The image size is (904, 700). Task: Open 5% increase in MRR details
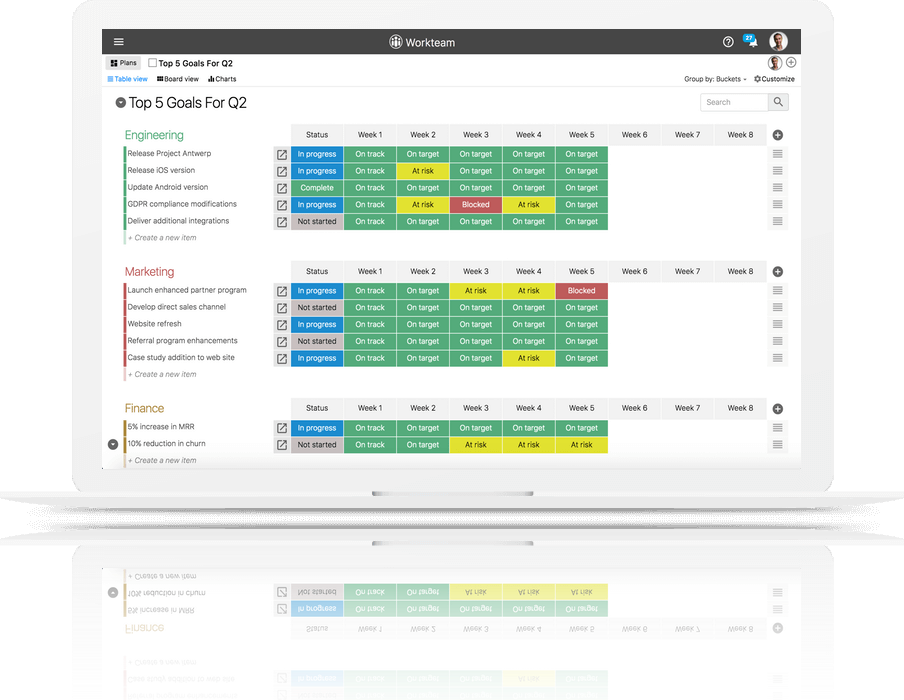pos(282,428)
